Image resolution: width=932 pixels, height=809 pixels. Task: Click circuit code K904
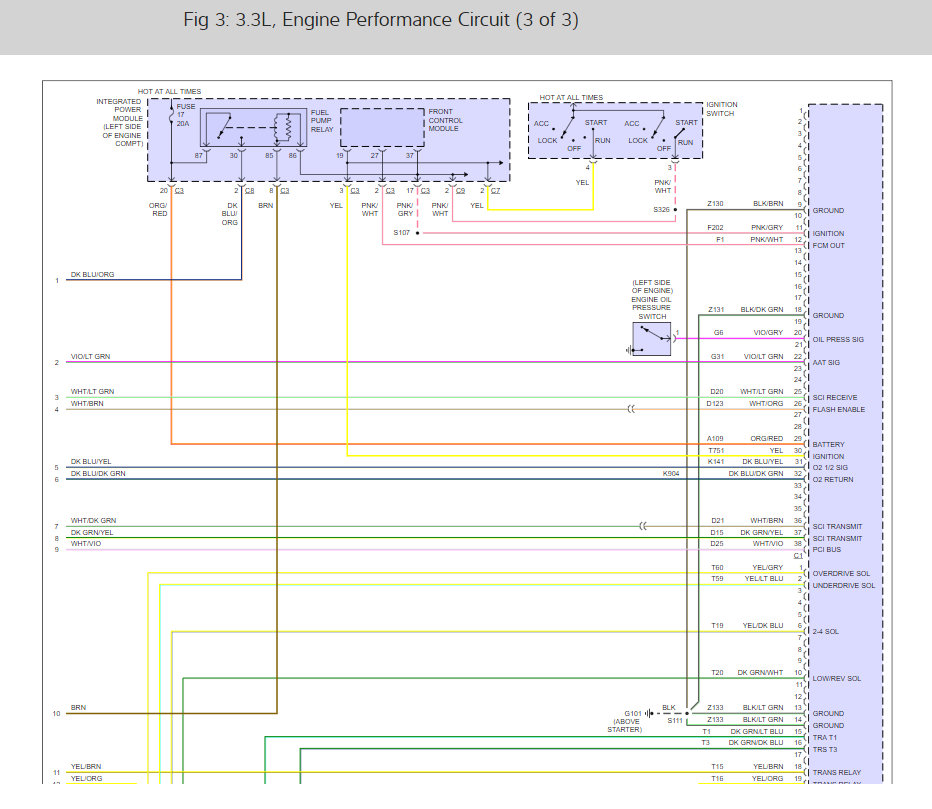coord(670,473)
